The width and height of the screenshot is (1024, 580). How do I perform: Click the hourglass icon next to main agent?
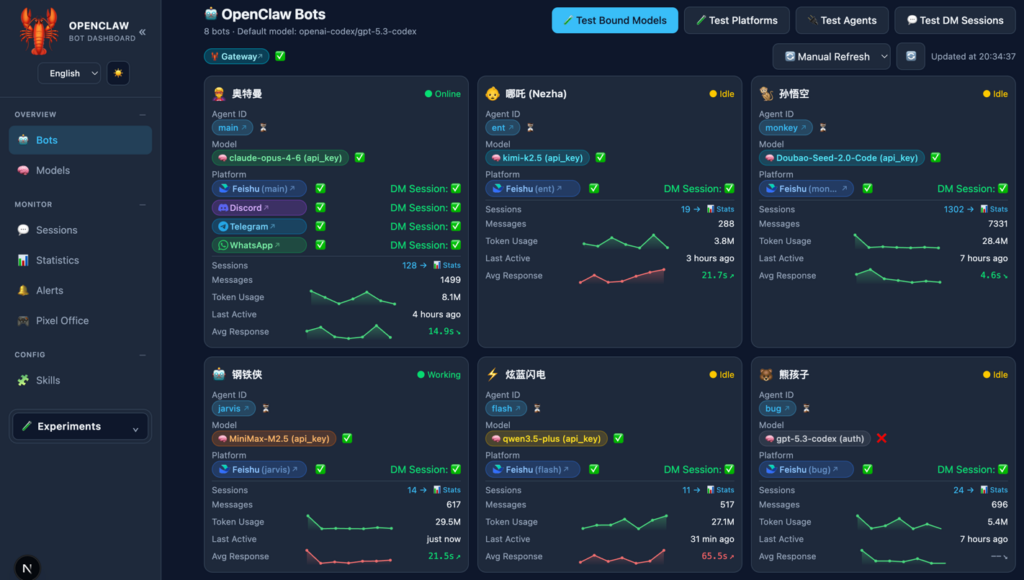pyautogui.click(x=263, y=128)
